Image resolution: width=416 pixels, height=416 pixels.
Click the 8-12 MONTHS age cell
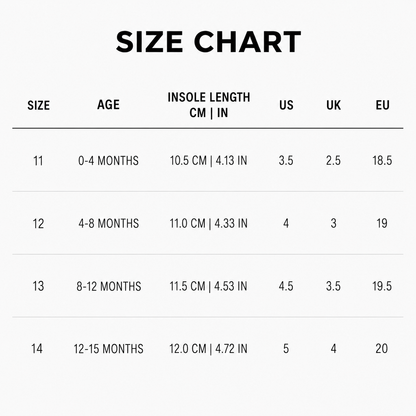[x=109, y=286]
